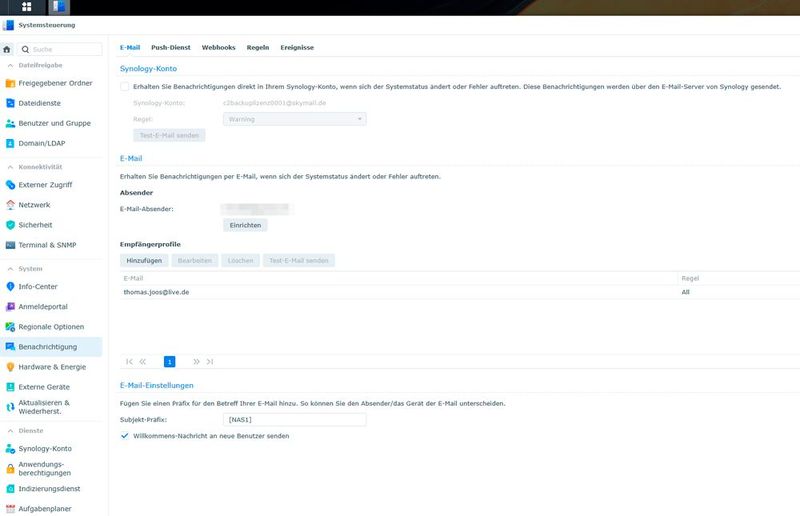Open Externer Zugriff icon

tap(10, 185)
